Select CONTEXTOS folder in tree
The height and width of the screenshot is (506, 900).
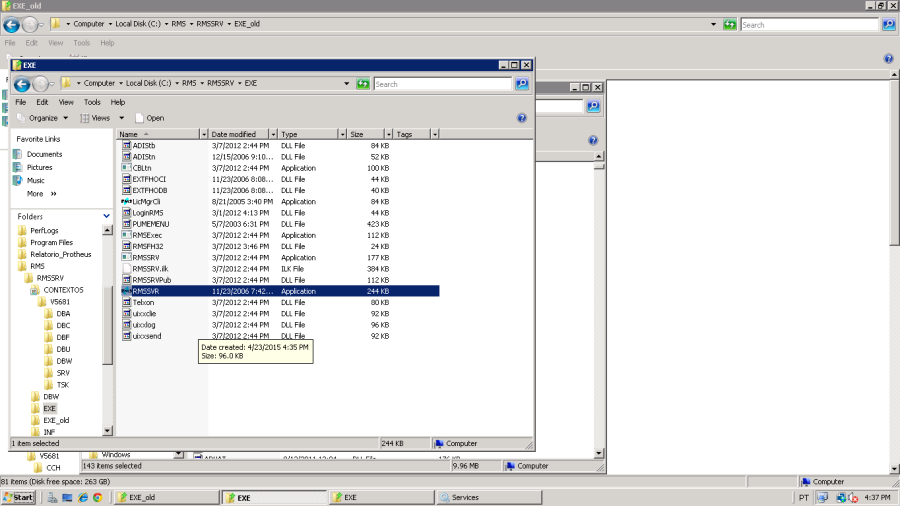click(x=63, y=290)
